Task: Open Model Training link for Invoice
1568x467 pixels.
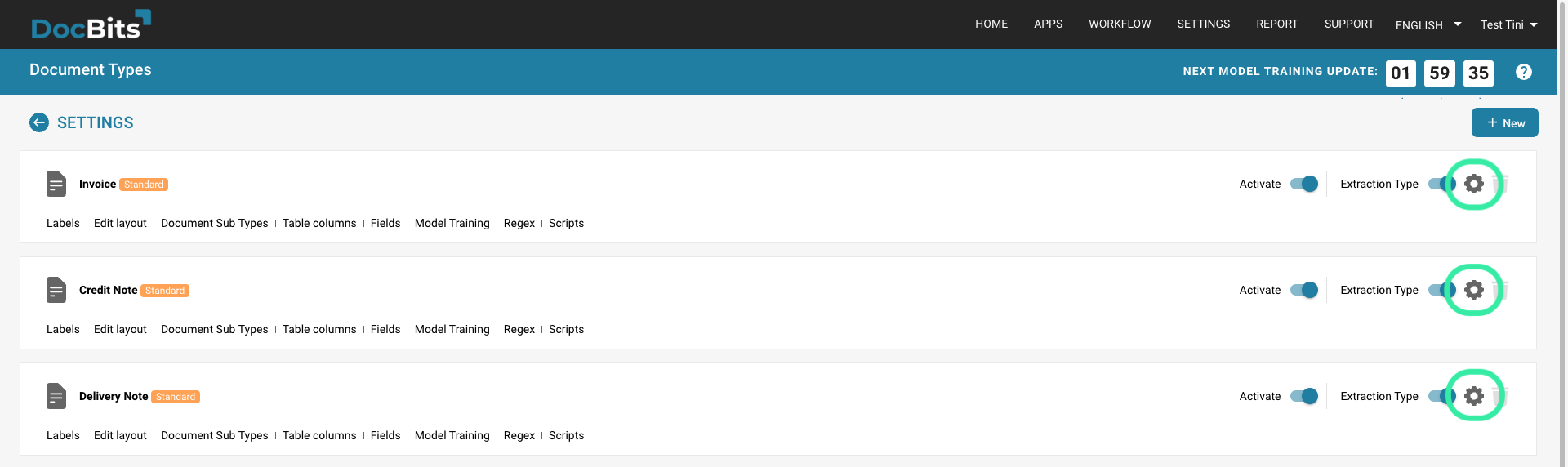Action: tap(452, 223)
